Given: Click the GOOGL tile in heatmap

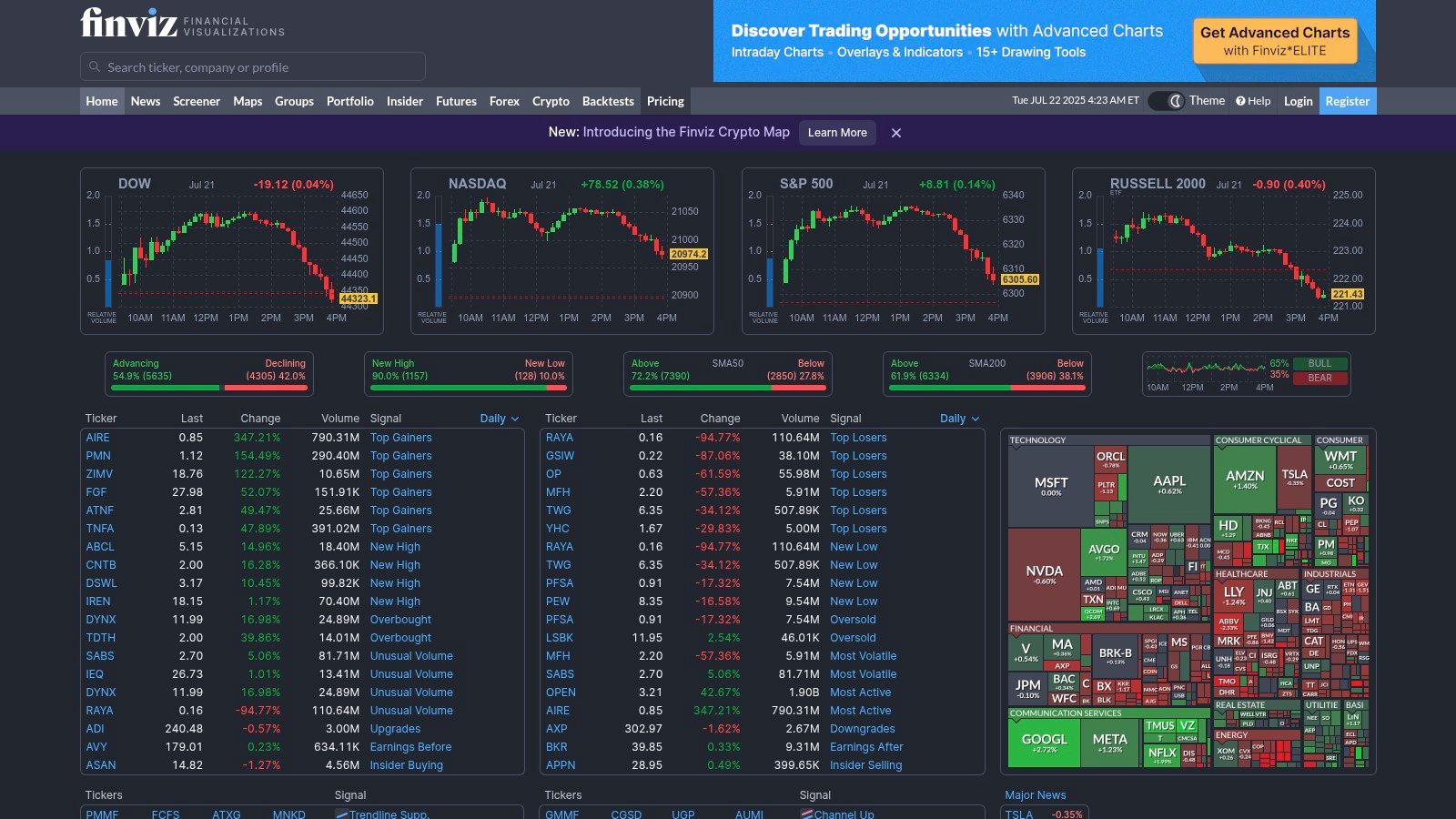Looking at the screenshot, I should pos(1045,743).
